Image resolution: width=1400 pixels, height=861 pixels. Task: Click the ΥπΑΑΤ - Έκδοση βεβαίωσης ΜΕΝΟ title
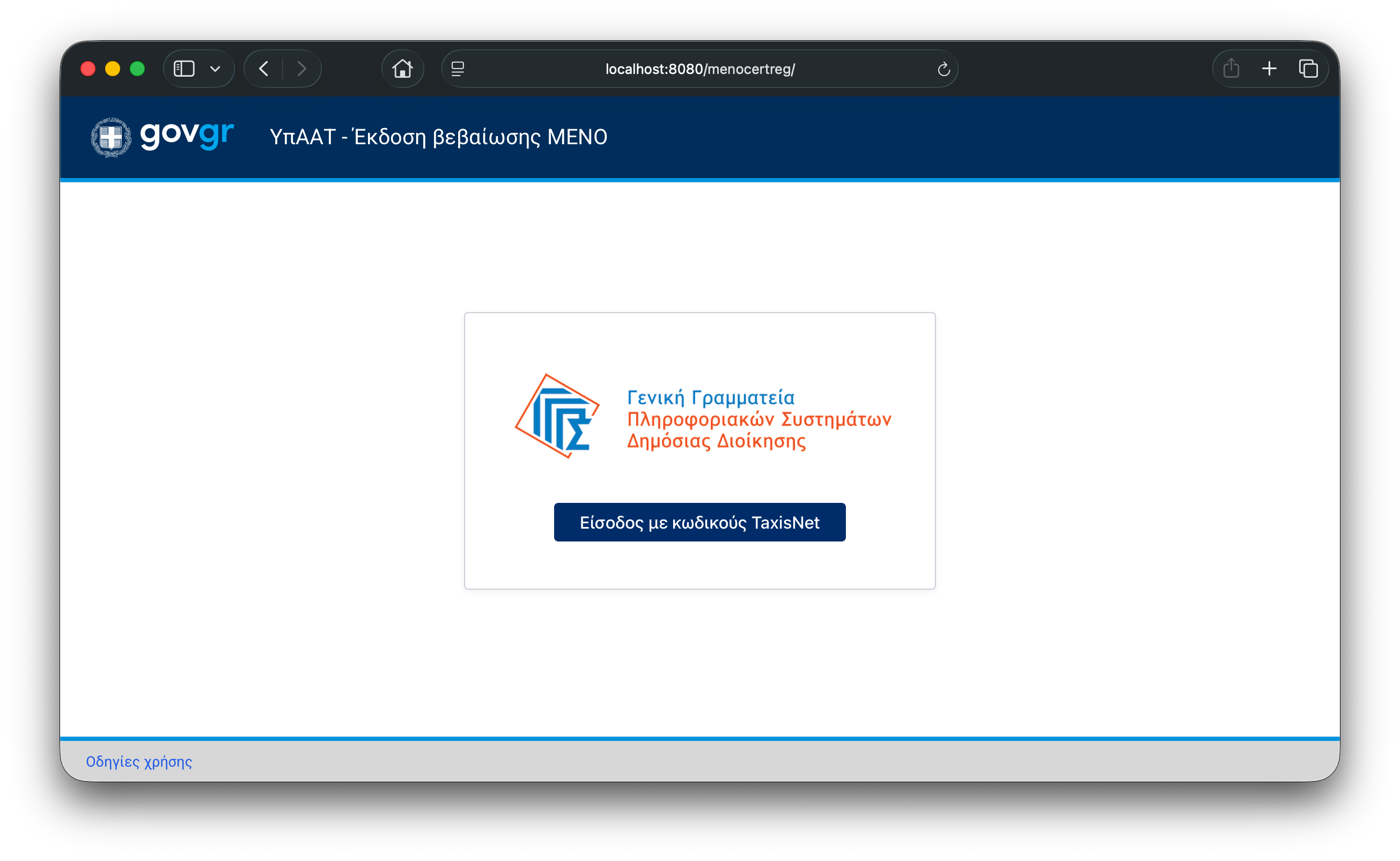[438, 137]
